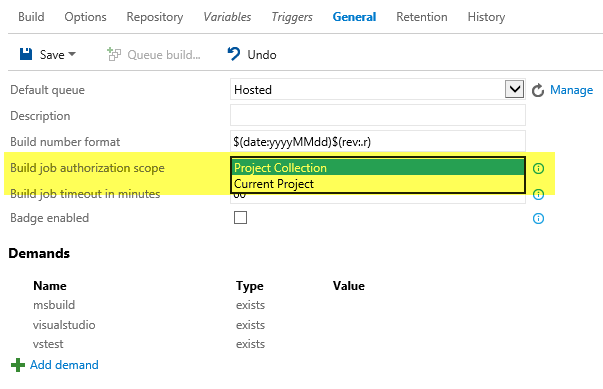Switch to the Repository tab
This screenshot has height=389, width=603.
tap(155, 17)
